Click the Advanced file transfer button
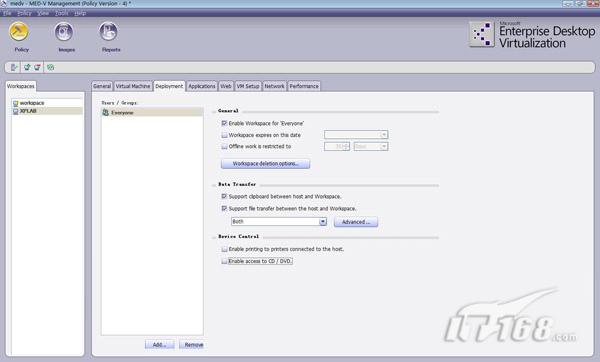The height and width of the screenshot is (362, 600). 356,222
